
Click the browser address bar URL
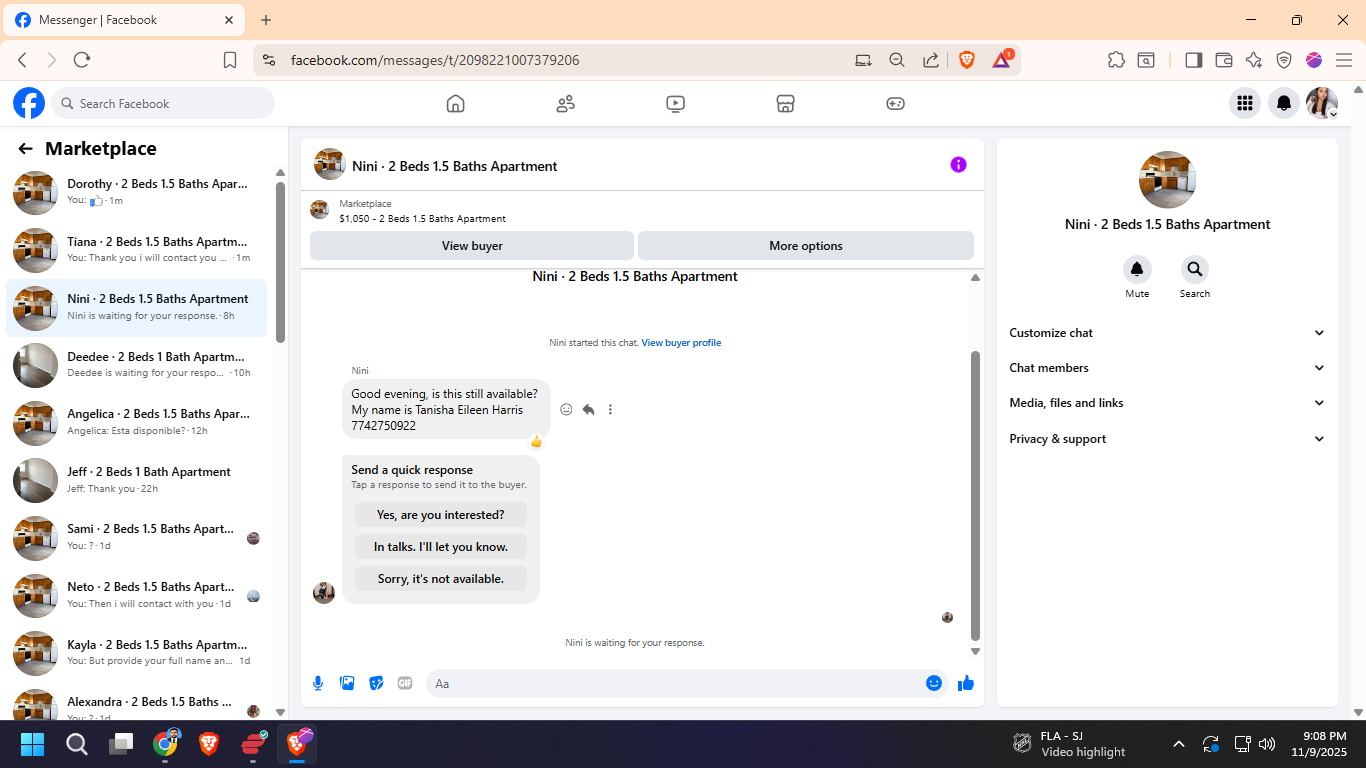(x=435, y=60)
